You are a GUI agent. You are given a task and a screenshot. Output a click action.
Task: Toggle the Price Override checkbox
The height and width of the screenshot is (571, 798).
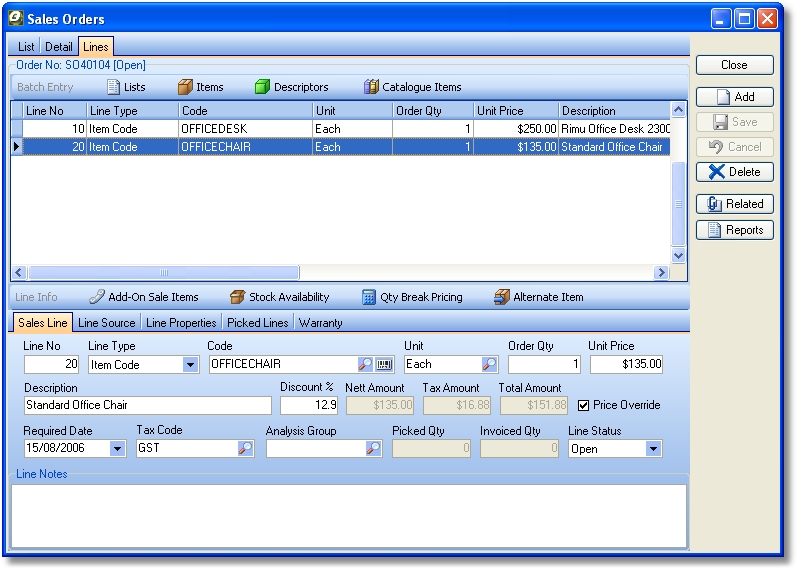click(585, 405)
